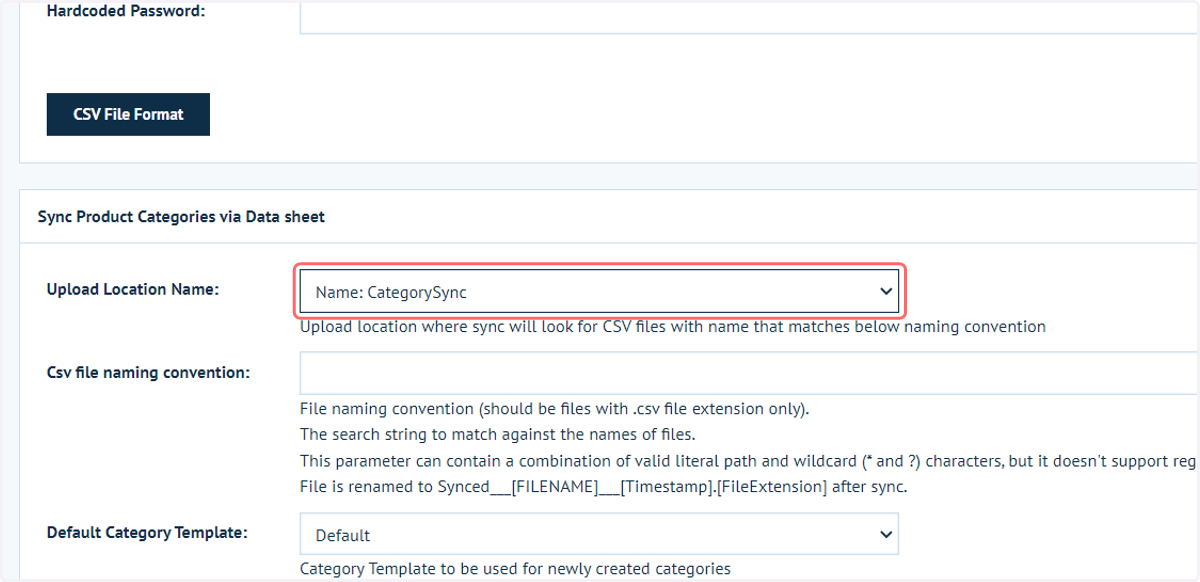Viewport: 1200px width, 582px height.
Task: Click the 'Hardcoded Password:' label
Action: point(126,12)
